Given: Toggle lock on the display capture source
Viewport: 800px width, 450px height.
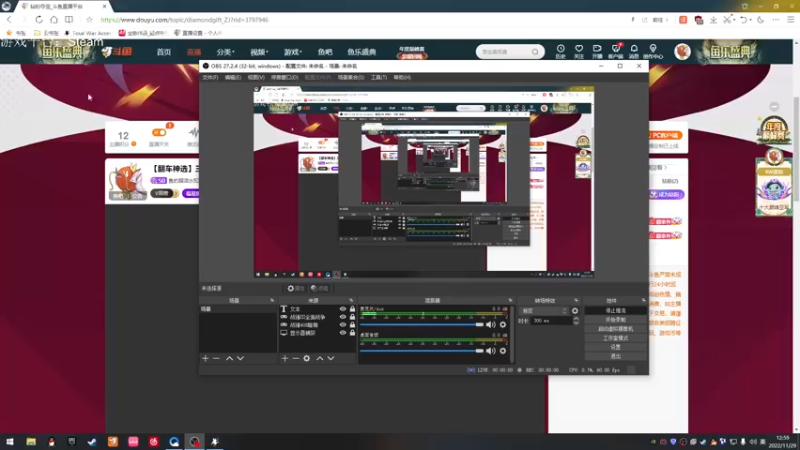Looking at the screenshot, I should (x=352, y=333).
